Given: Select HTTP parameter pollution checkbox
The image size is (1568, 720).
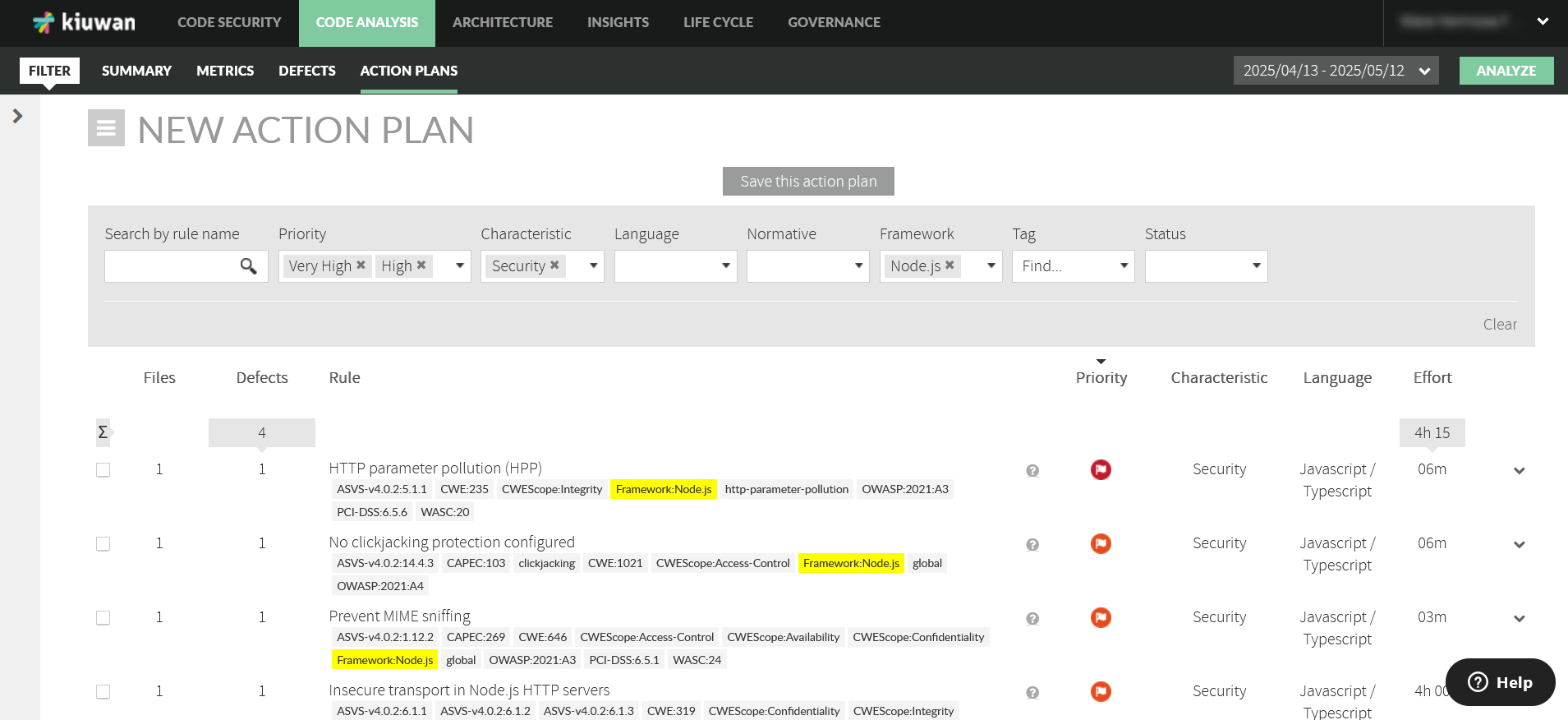Looking at the screenshot, I should (103, 469).
